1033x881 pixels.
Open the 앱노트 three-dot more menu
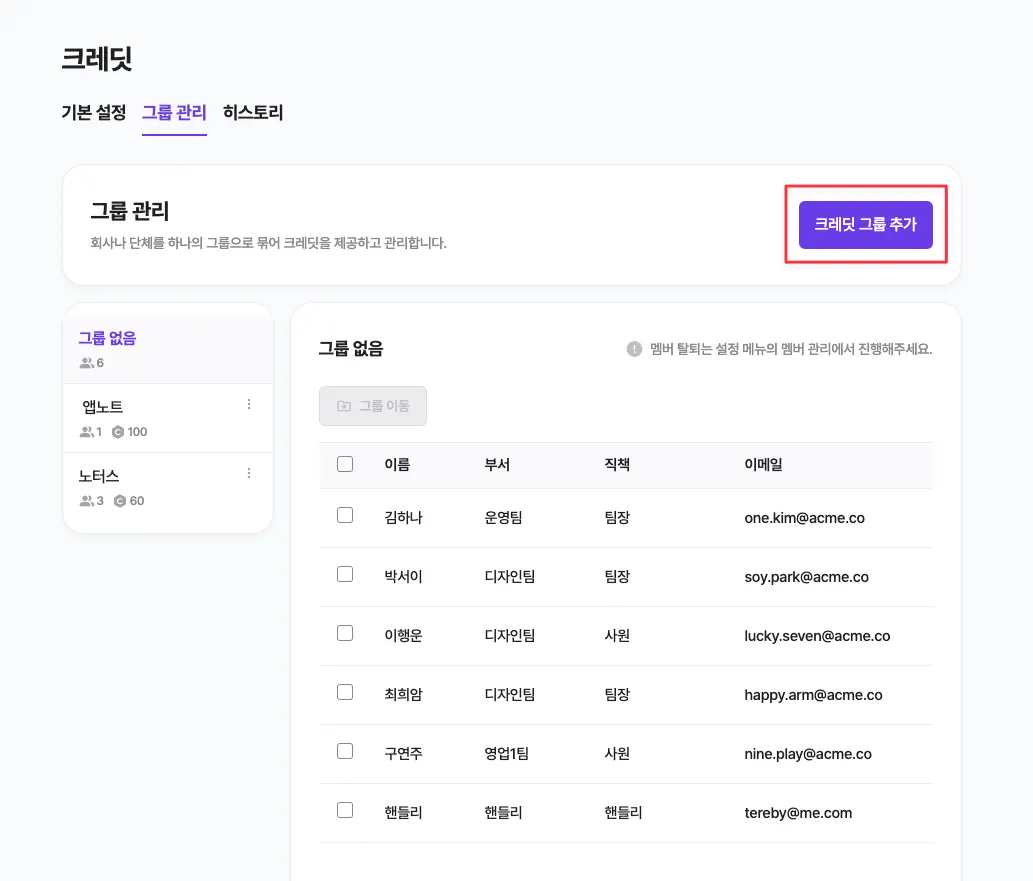click(249, 405)
